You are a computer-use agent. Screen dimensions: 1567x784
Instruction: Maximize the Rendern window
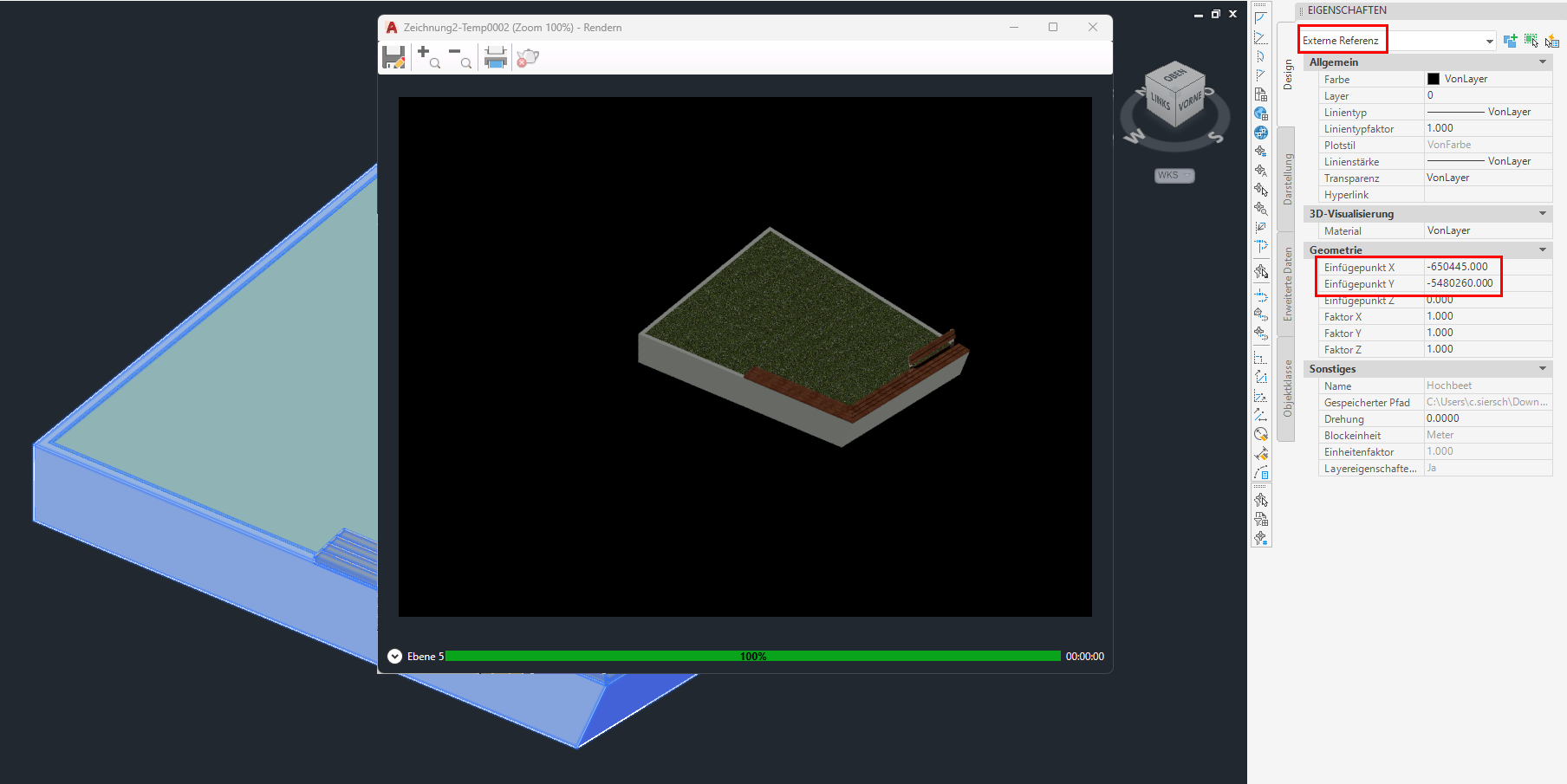coord(1053,28)
